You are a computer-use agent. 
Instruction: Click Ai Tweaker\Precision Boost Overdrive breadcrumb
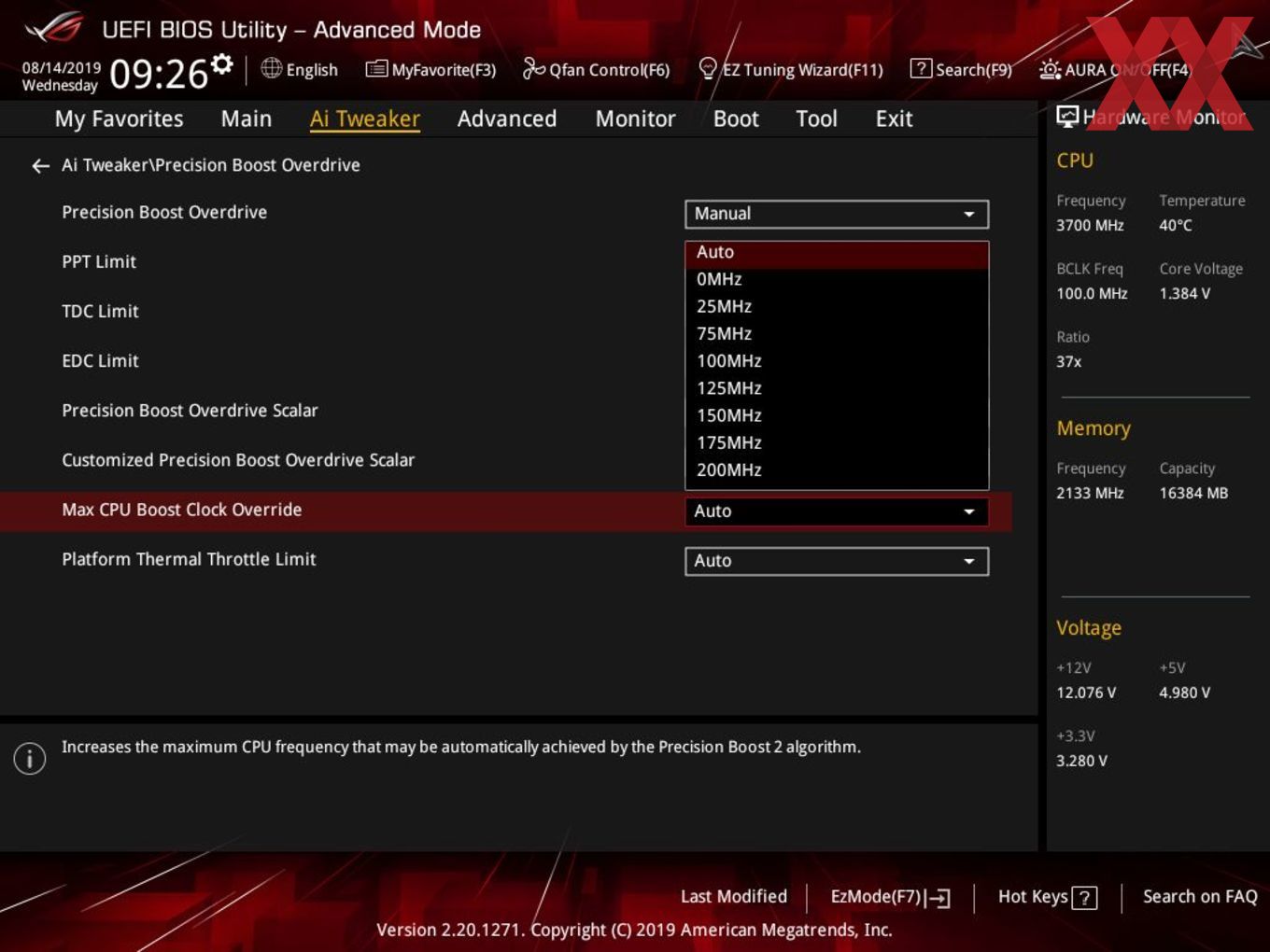[x=211, y=165]
